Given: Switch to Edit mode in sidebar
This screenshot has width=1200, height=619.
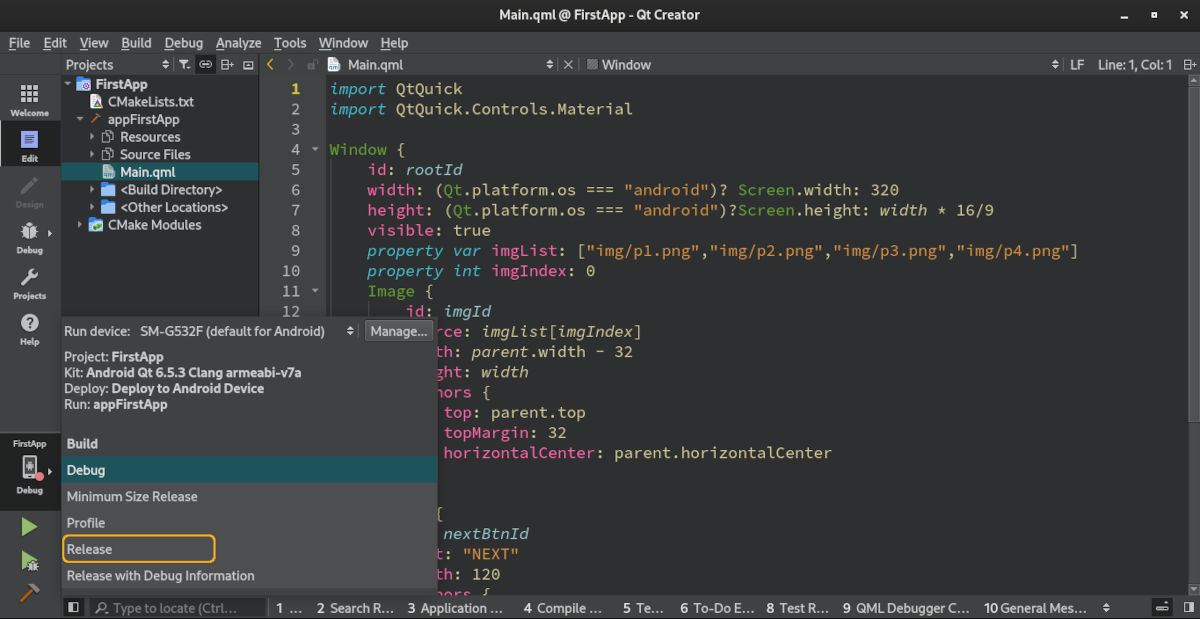Looking at the screenshot, I should pos(29,146).
